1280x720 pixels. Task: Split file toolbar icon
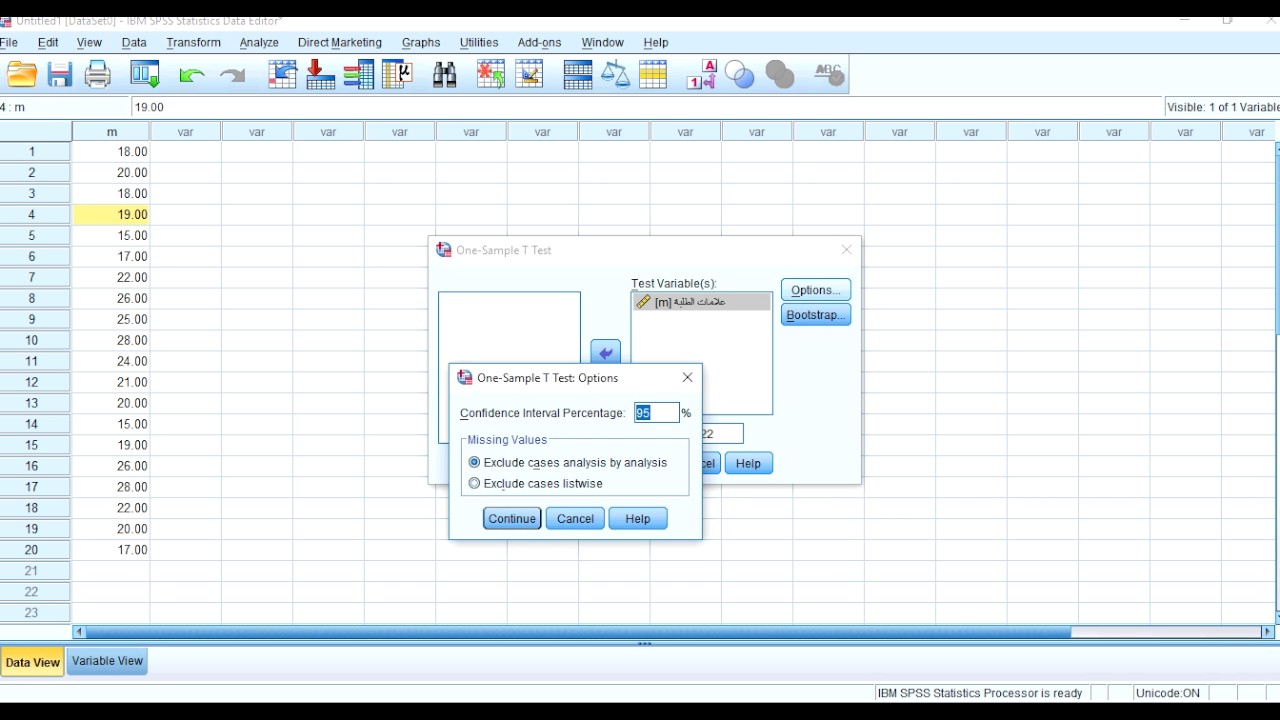578,75
